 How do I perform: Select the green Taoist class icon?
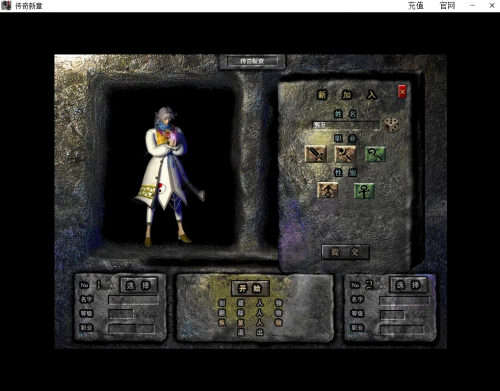click(x=375, y=154)
